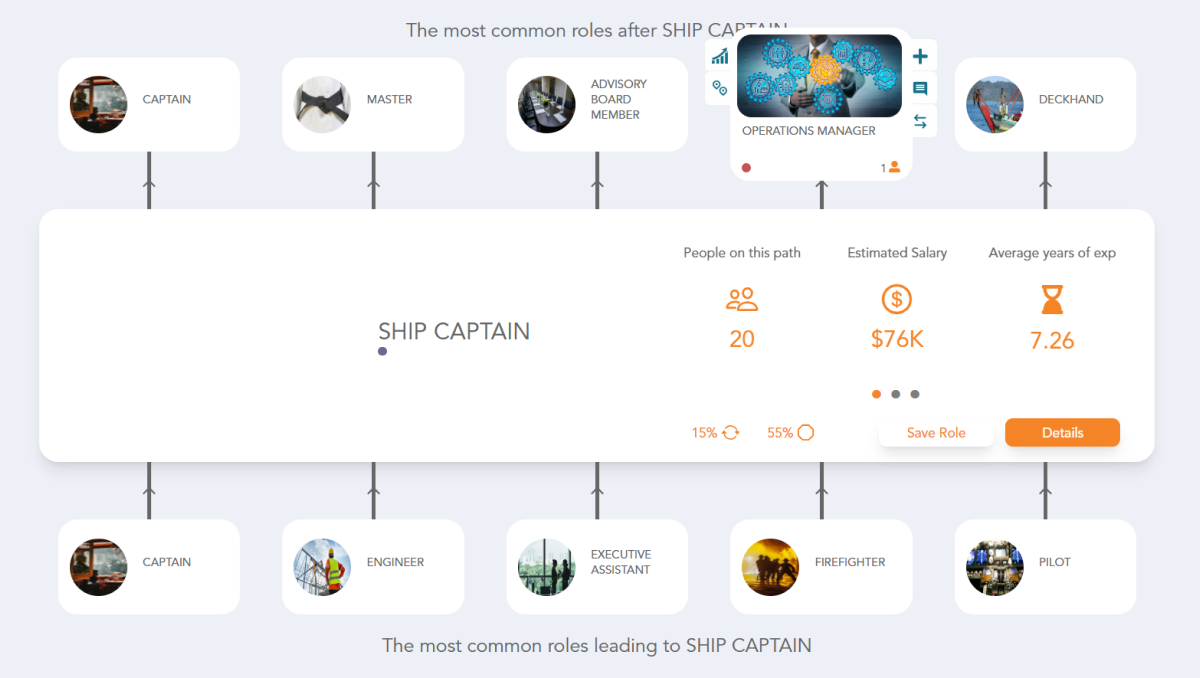This screenshot has height=678, width=1200.
Task: Click the growth chart icon top-left of Operations Manager
Action: [x=719, y=56]
